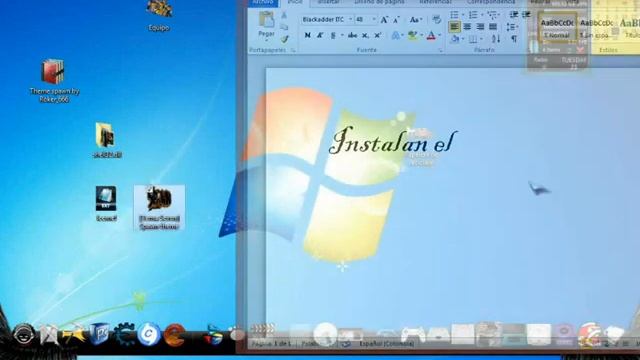Select the Theme spawn by Roker 666 archive
640x360 pixels.
[x=53, y=80]
